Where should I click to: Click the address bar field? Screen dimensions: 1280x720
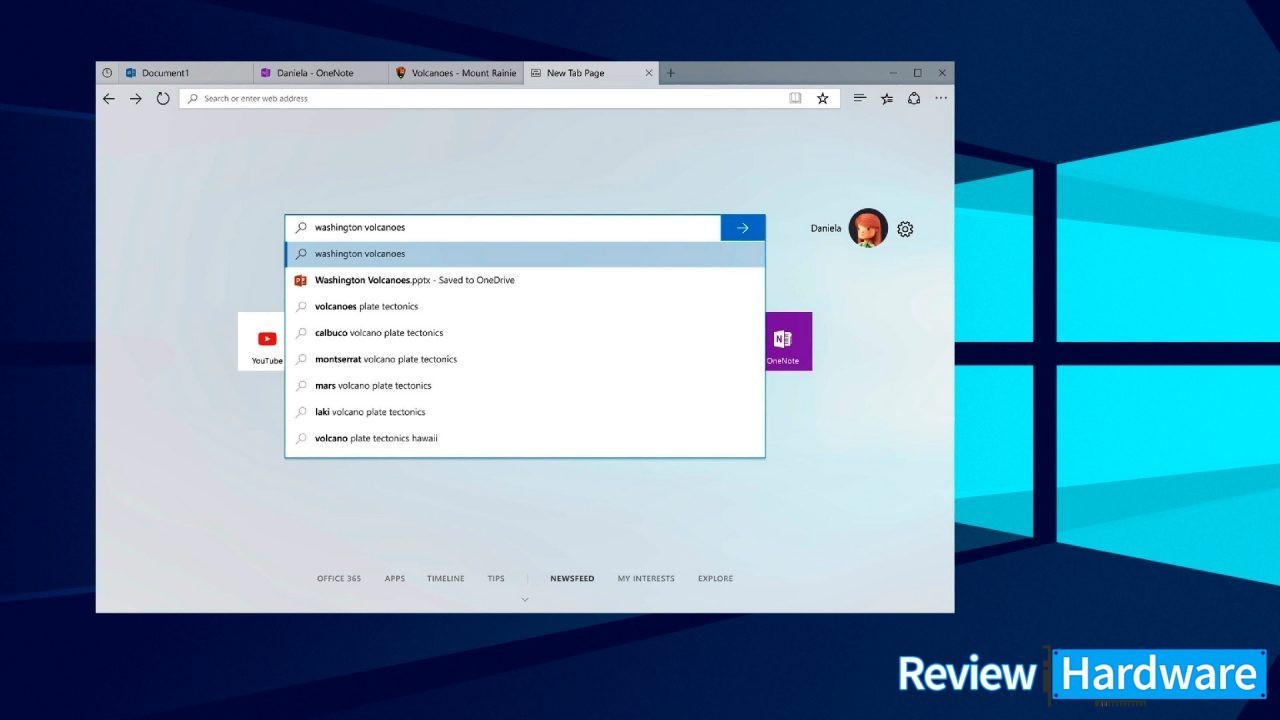coord(509,99)
